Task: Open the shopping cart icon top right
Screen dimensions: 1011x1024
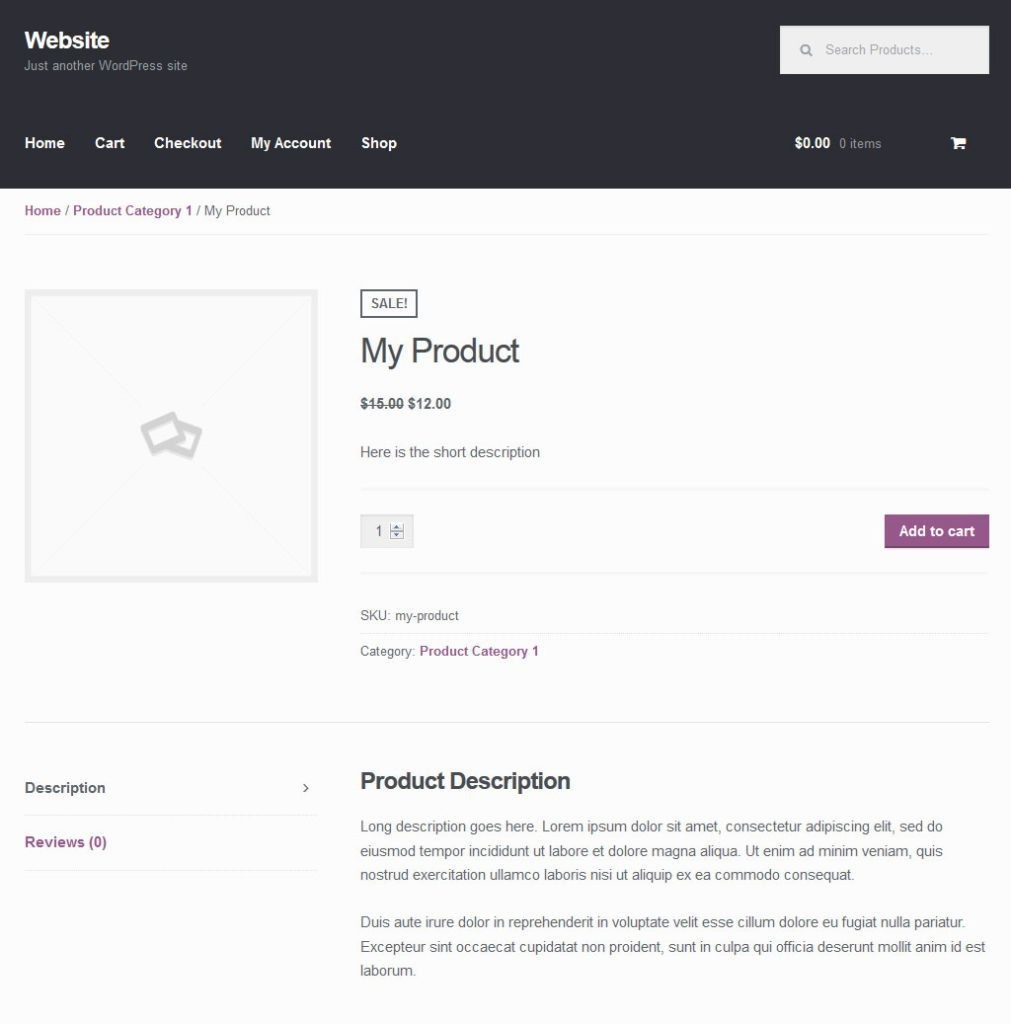Action: click(x=957, y=143)
